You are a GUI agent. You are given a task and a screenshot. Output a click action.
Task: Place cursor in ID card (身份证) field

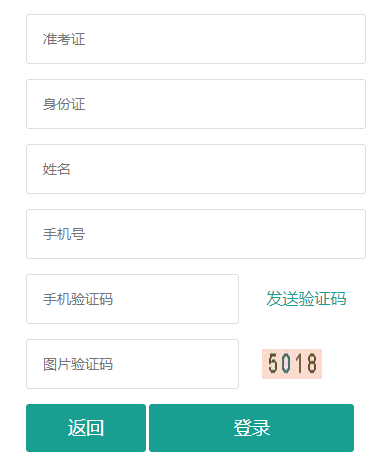(196, 104)
